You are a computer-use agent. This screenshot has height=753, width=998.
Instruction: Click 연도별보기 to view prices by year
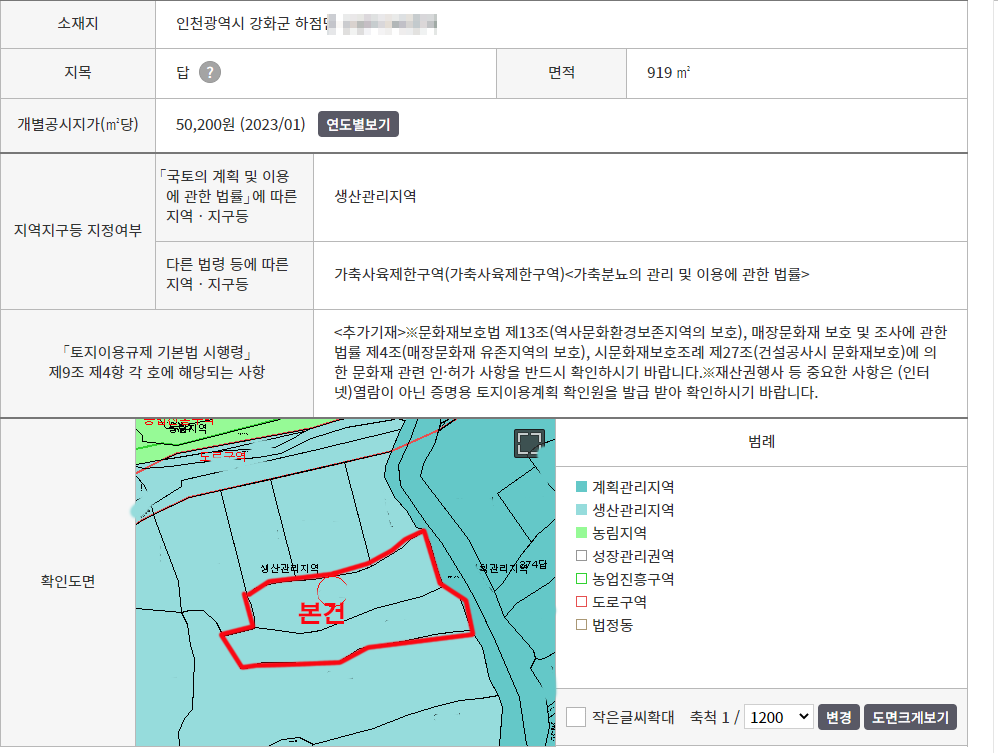click(359, 125)
